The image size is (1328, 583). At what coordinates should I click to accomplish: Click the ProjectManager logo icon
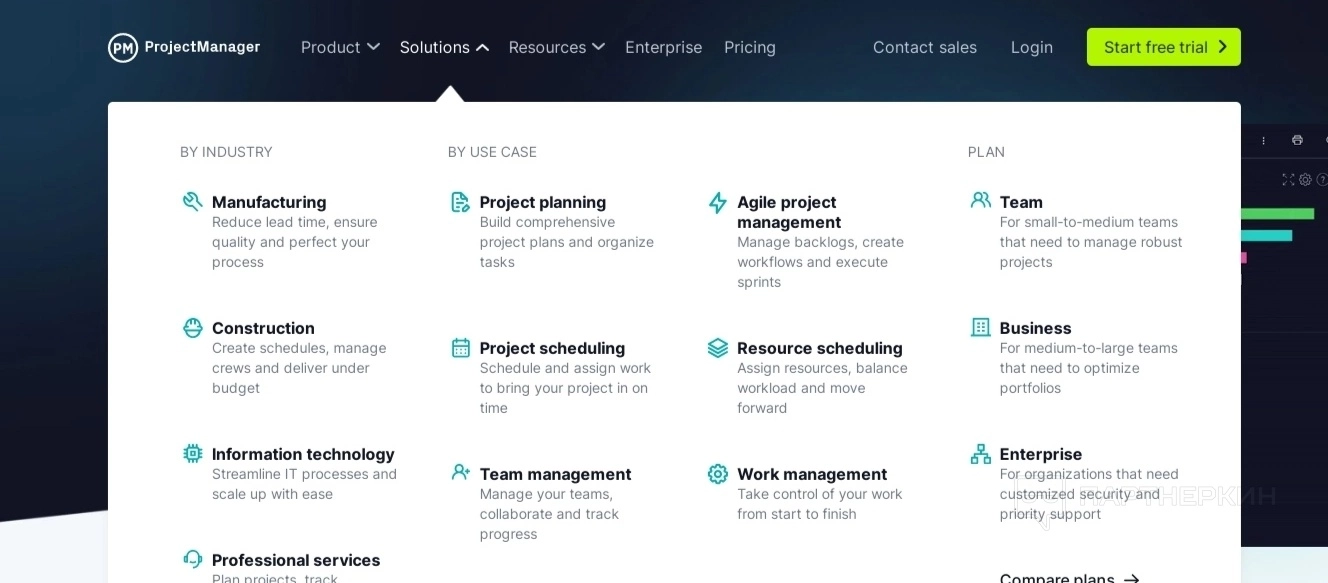tap(123, 47)
